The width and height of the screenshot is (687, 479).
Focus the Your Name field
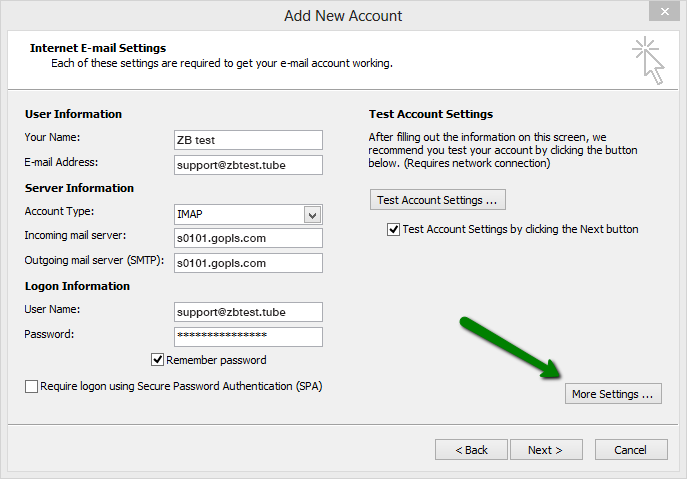coord(247,140)
